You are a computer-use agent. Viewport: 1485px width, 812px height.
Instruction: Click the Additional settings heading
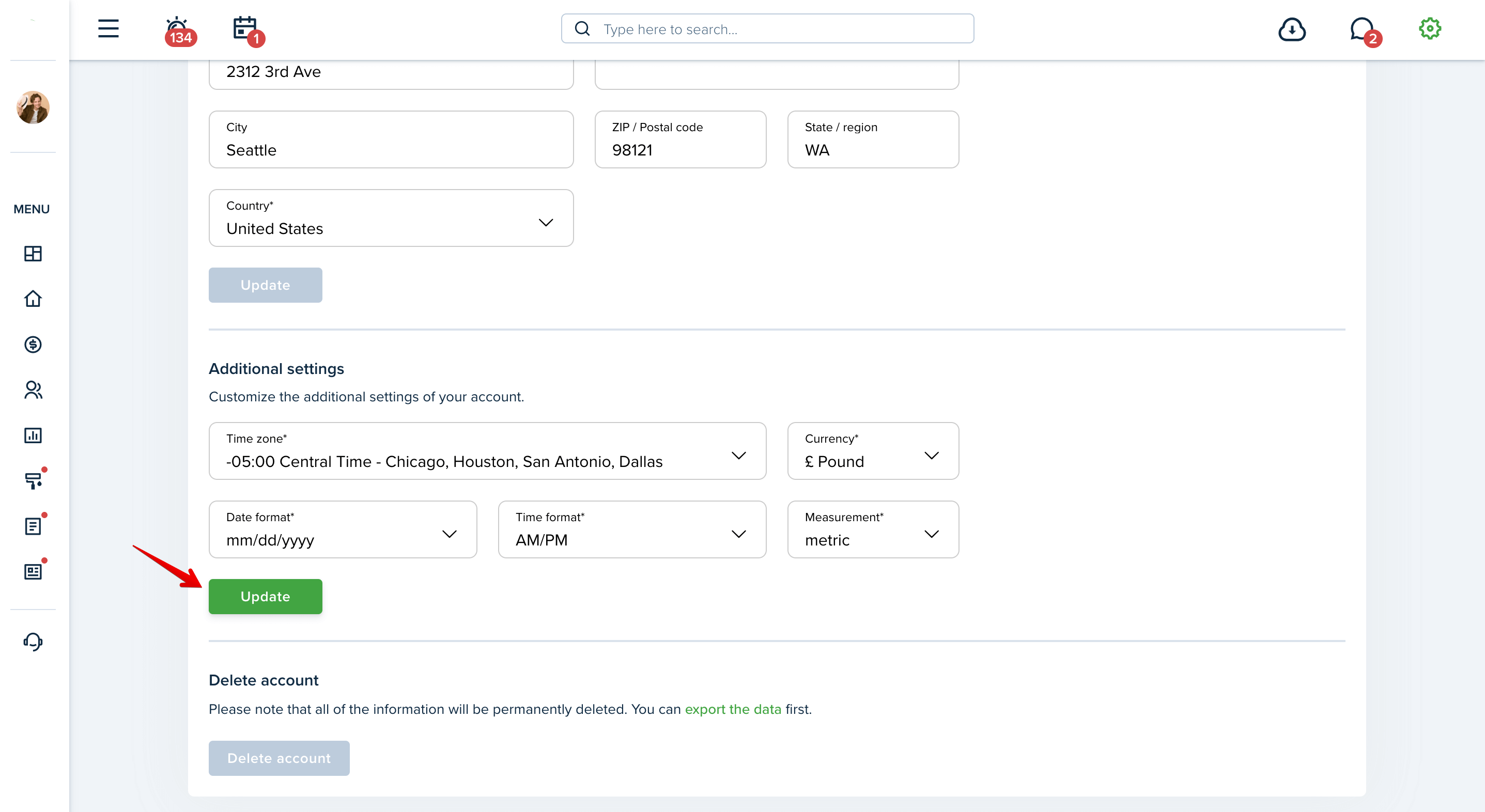[276, 369]
